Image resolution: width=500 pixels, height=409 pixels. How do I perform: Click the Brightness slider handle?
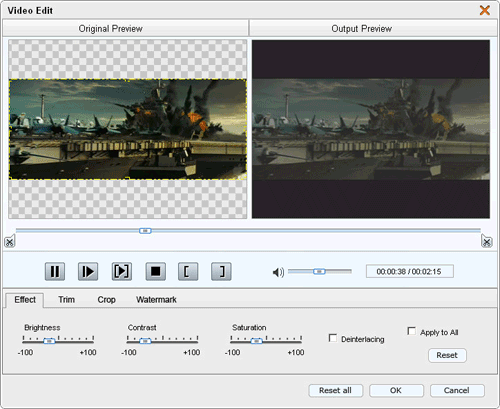click(x=49, y=341)
